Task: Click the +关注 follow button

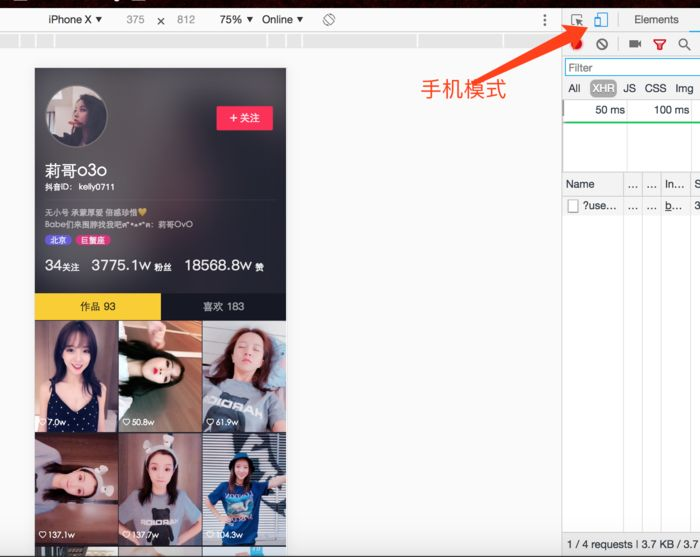Action: pyautogui.click(x=245, y=118)
